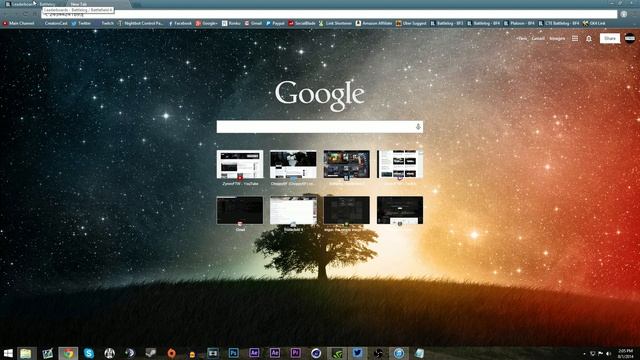The width and height of the screenshot is (640, 360).
Task: Click the Google search box
Action: coord(320,127)
